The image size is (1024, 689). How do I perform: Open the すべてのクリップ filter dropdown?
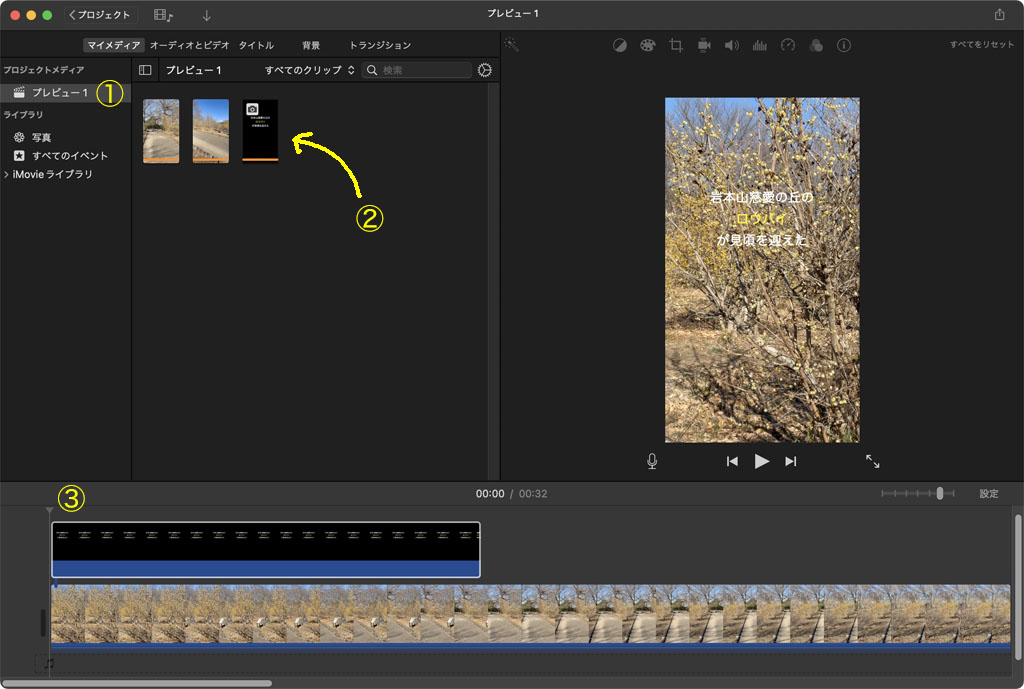pyautogui.click(x=309, y=71)
